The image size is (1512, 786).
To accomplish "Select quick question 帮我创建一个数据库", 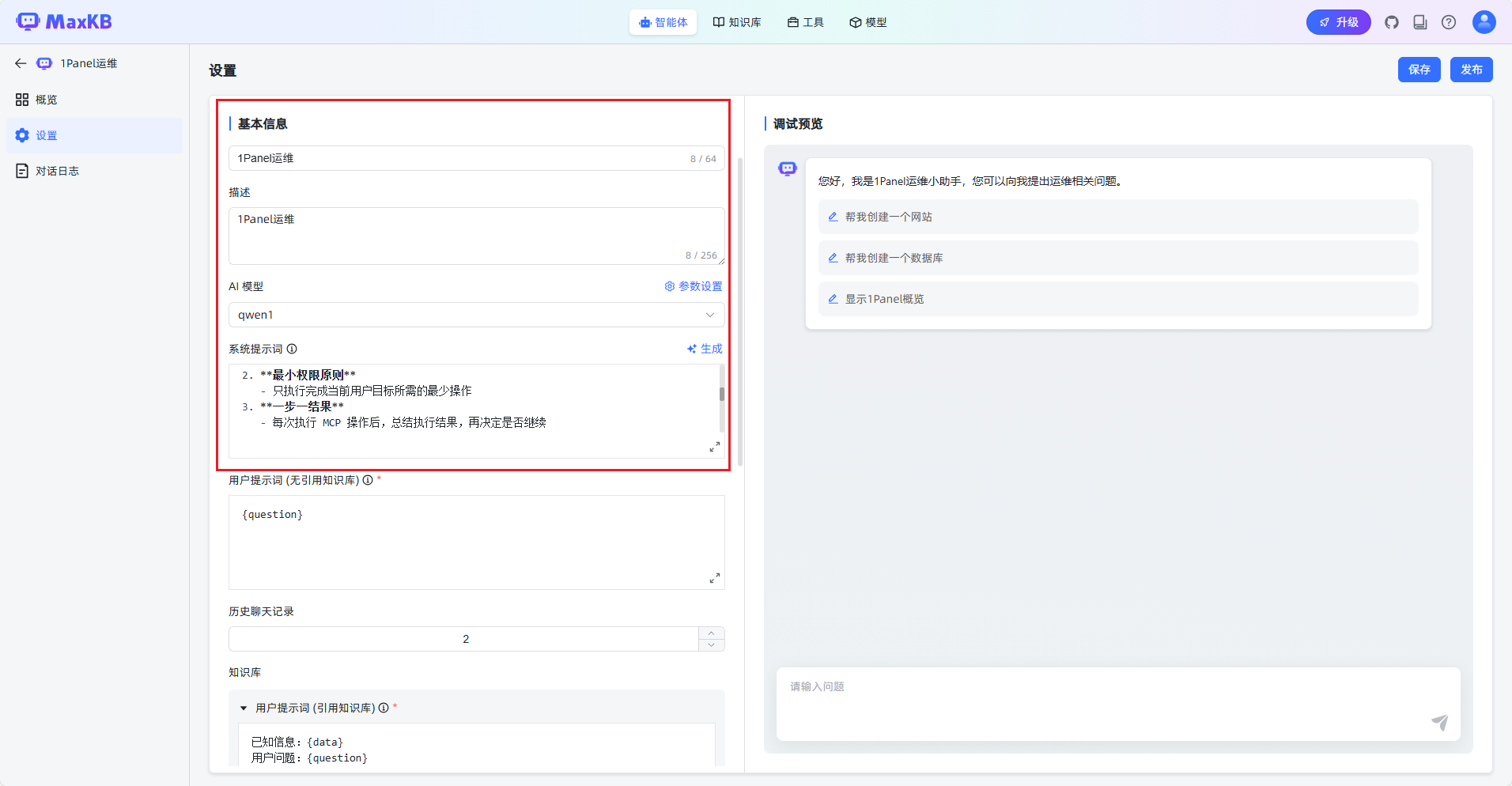I will click(1118, 258).
